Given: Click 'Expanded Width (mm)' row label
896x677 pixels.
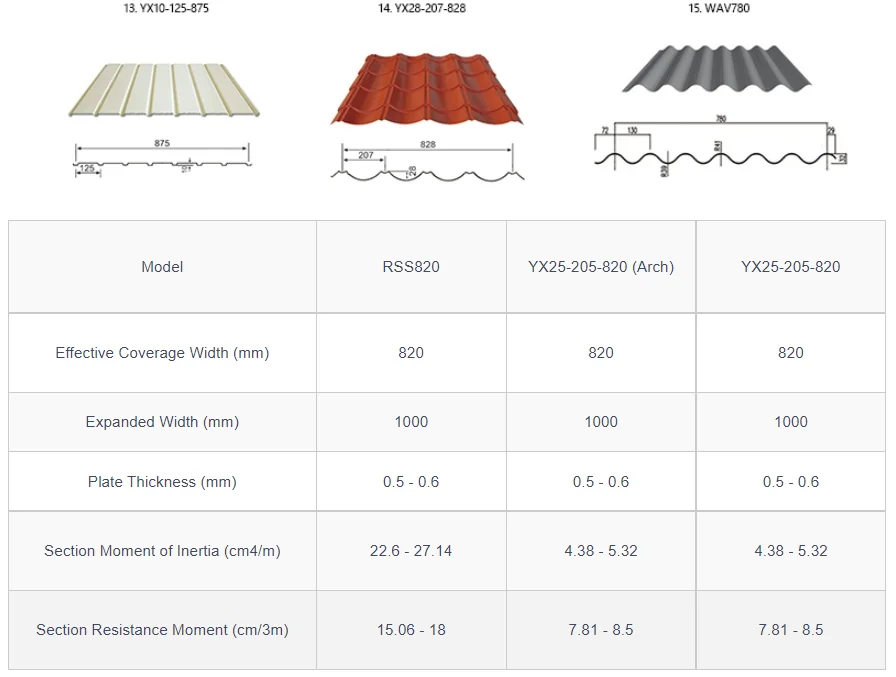Looking at the screenshot, I should point(162,422).
